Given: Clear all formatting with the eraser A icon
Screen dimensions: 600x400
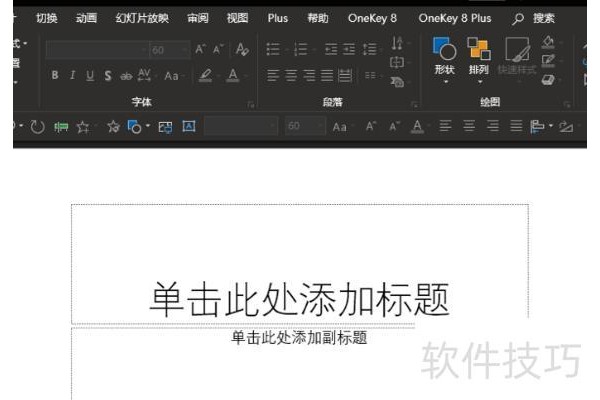Looking at the screenshot, I should tap(242, 49).
